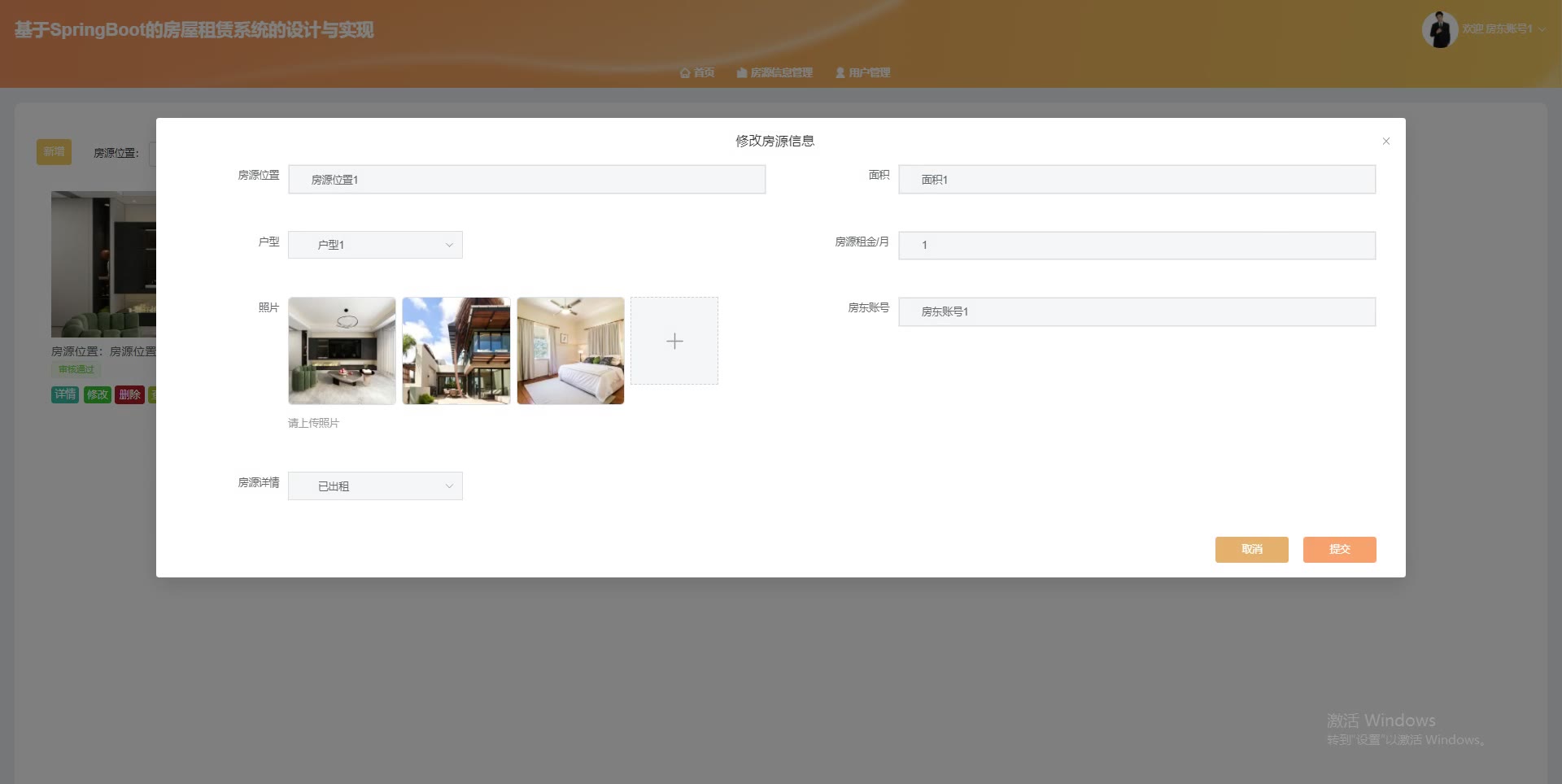Select the living room photo thumbnail
Image resolution: width=1562 pixels, height=784 pixels.
tap(342, 351)
